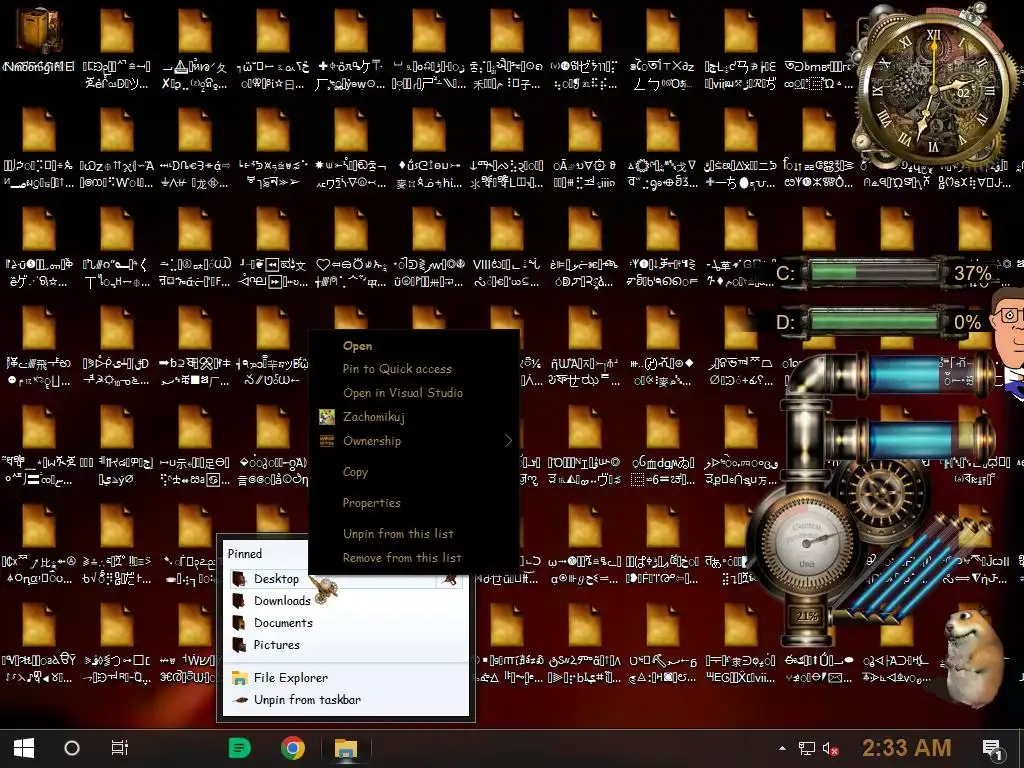Expand the Ownership submenu

(x=415, y=441)
